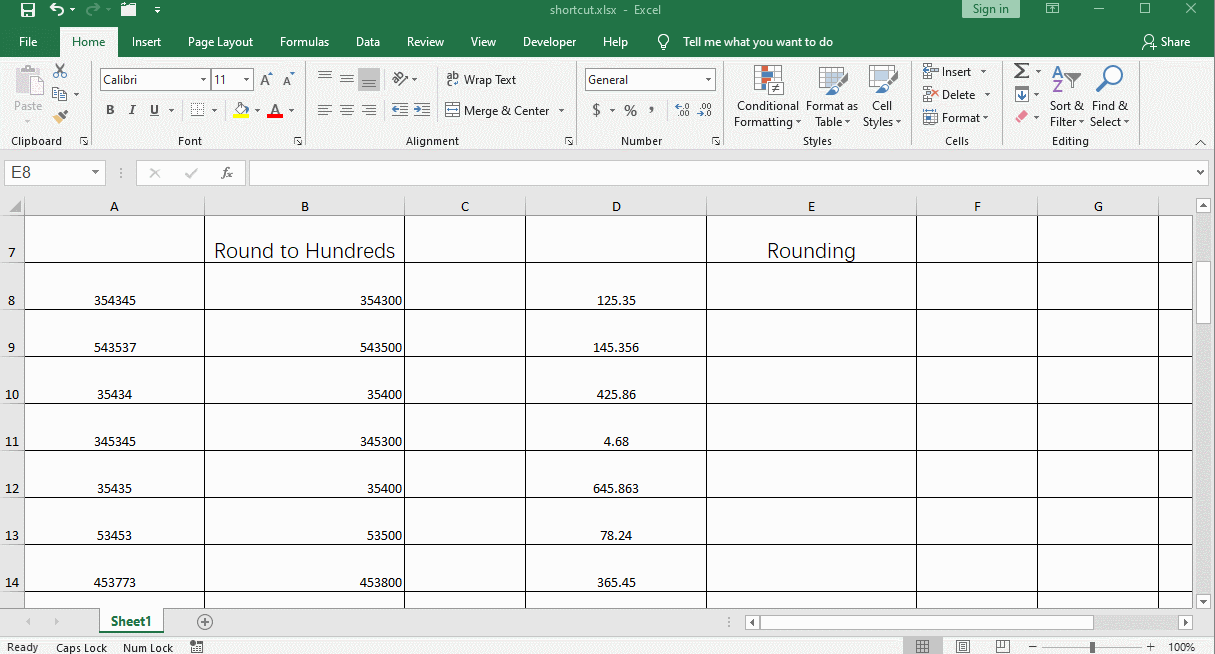The image size is (1215, 654).
Task: Toggle Bold formatting
Action: [x=110, y=110]
